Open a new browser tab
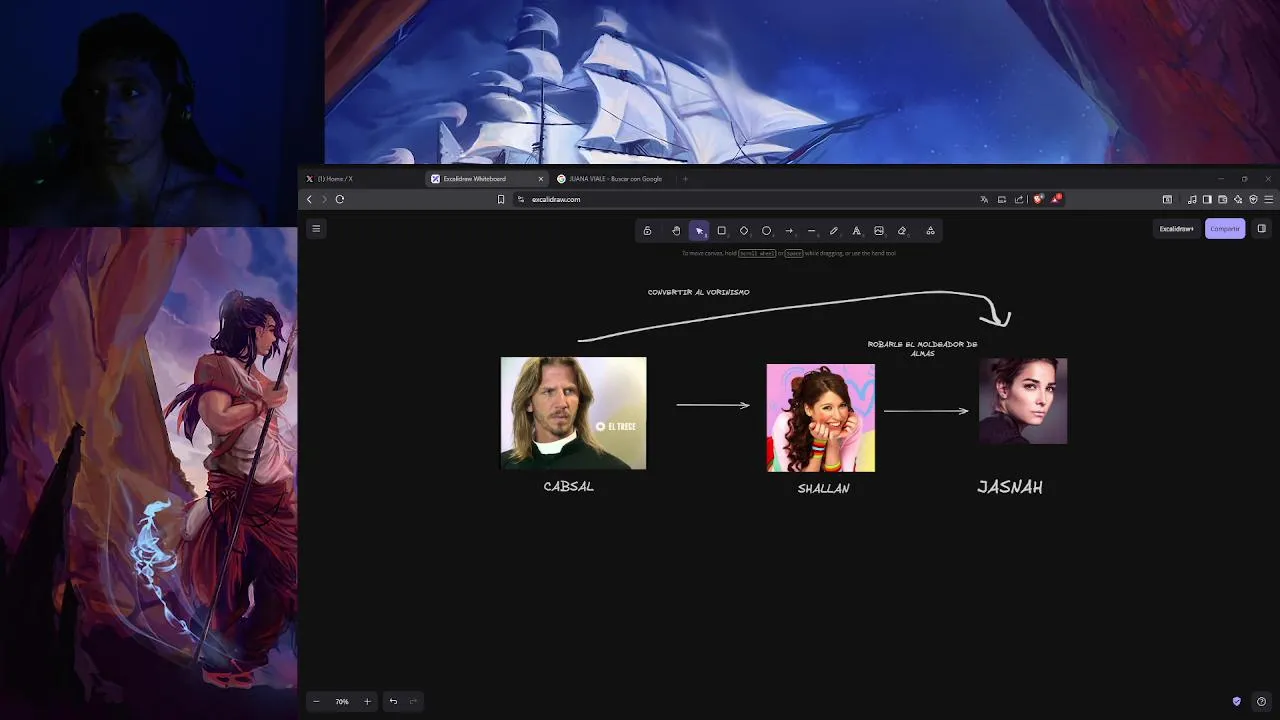Image resolution: width=1280 pixels, height=720 pixels. tap(685, 179)
